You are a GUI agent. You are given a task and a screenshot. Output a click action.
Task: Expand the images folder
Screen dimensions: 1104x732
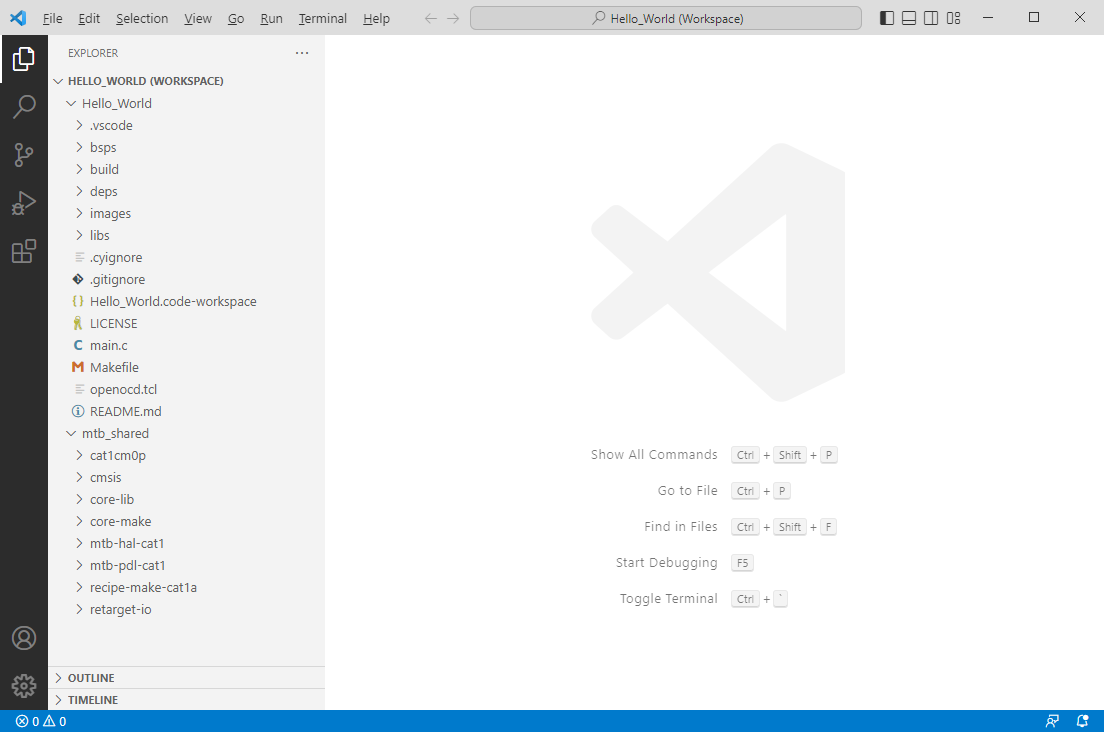[x=187, y=213]
